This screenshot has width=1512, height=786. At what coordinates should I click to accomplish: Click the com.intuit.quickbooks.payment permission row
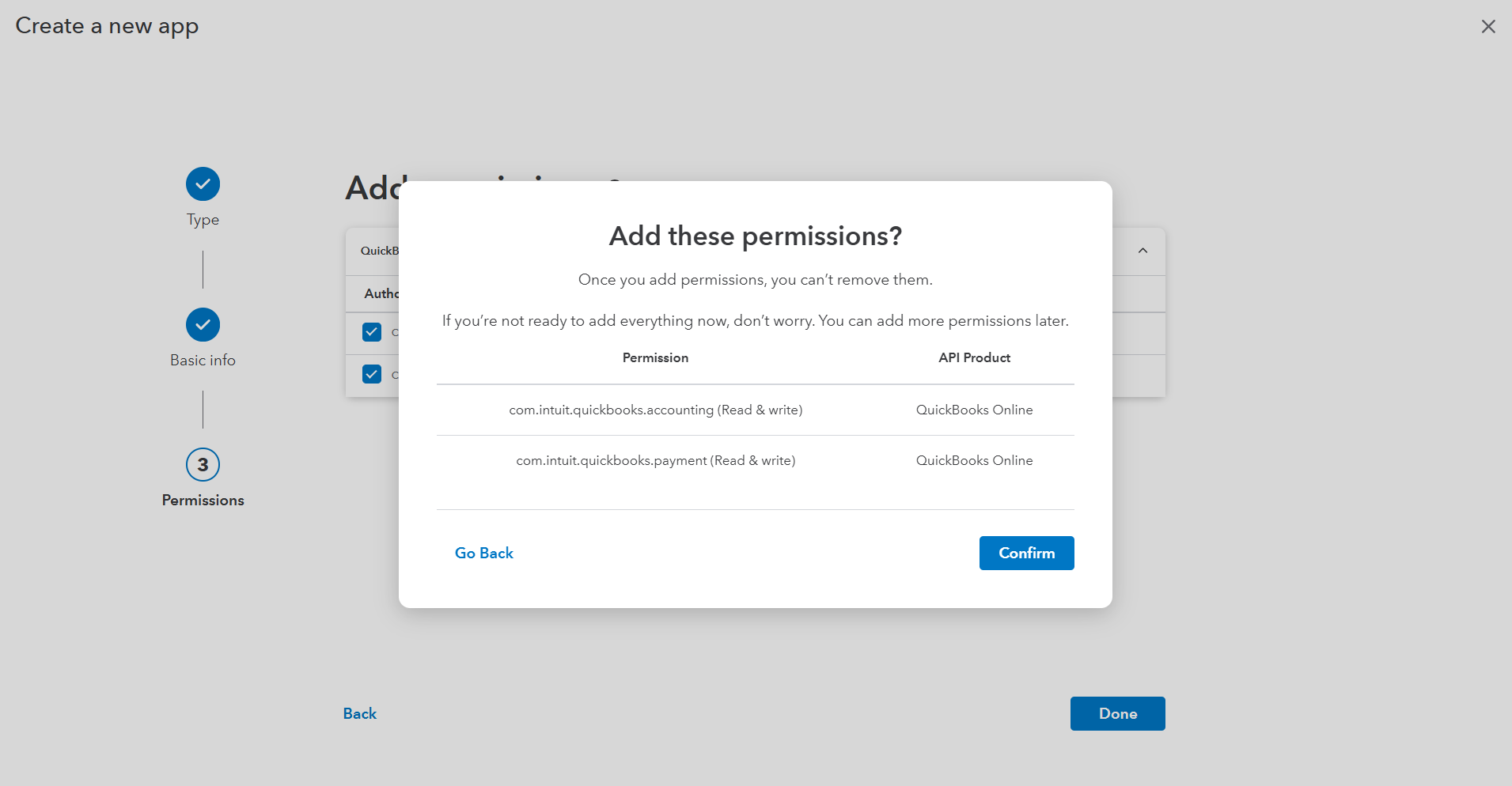(655, 460)
